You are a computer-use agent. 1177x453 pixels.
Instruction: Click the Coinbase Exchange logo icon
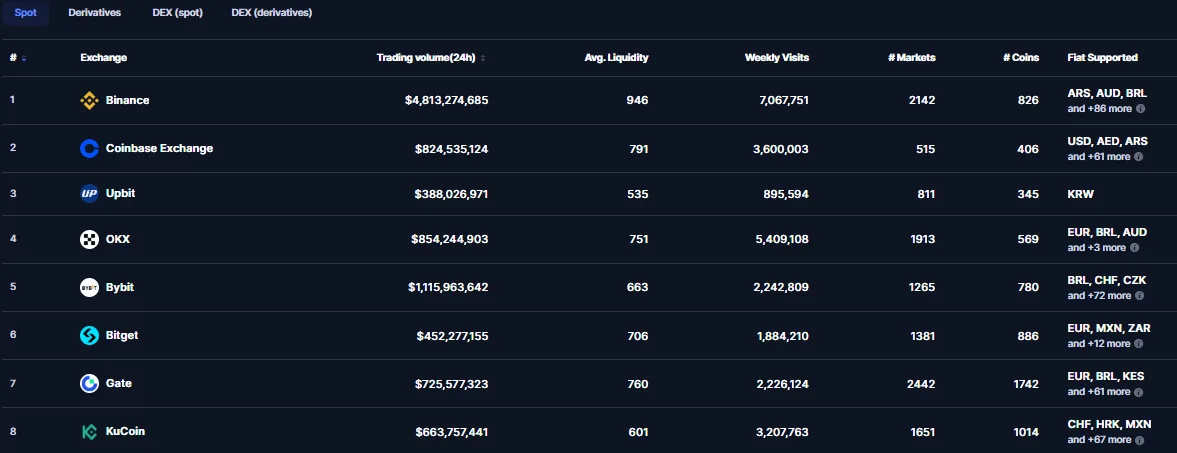[89, 149]
